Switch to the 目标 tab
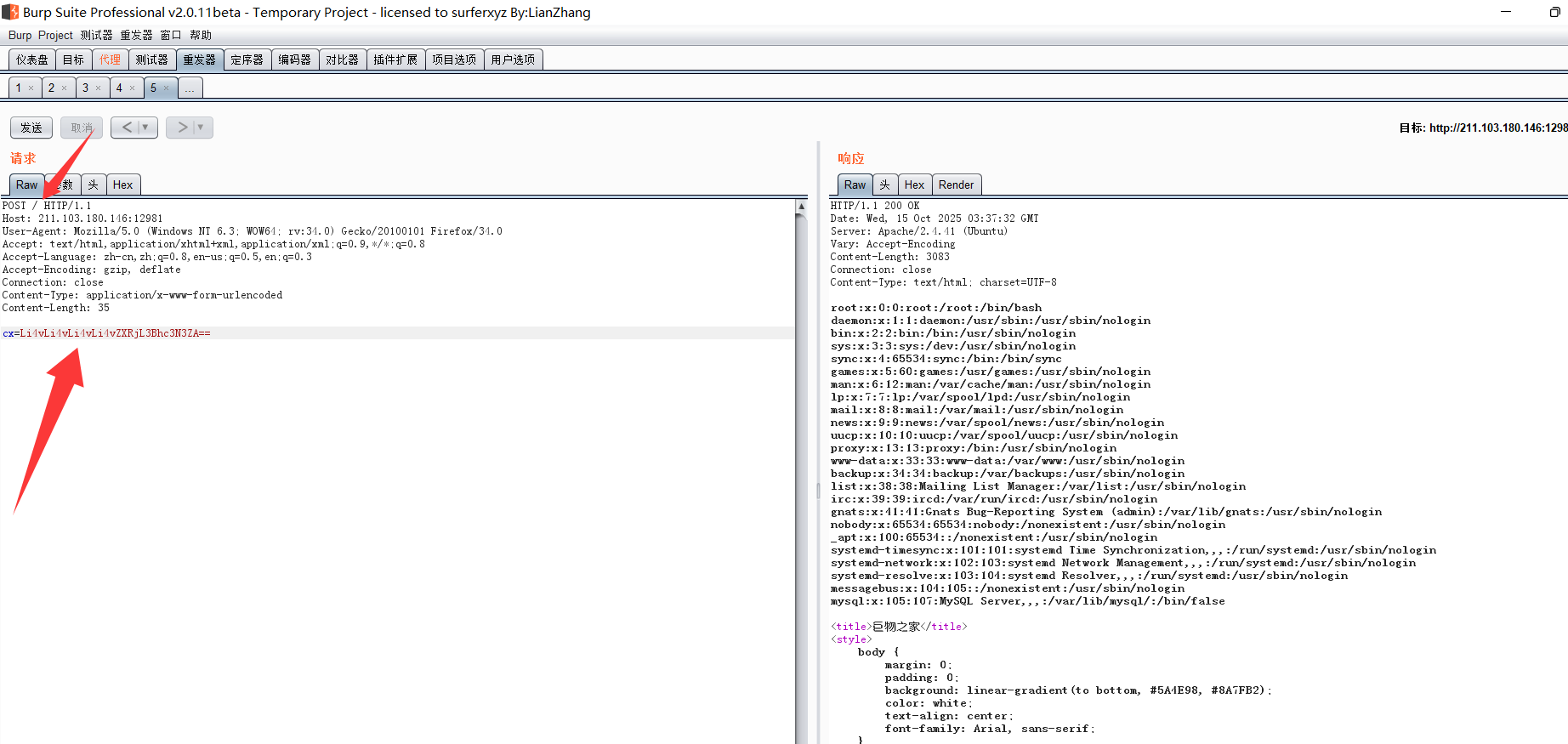Image resolution: width=1568 pixels, height=744 pixels. click(x=73, y=60)
